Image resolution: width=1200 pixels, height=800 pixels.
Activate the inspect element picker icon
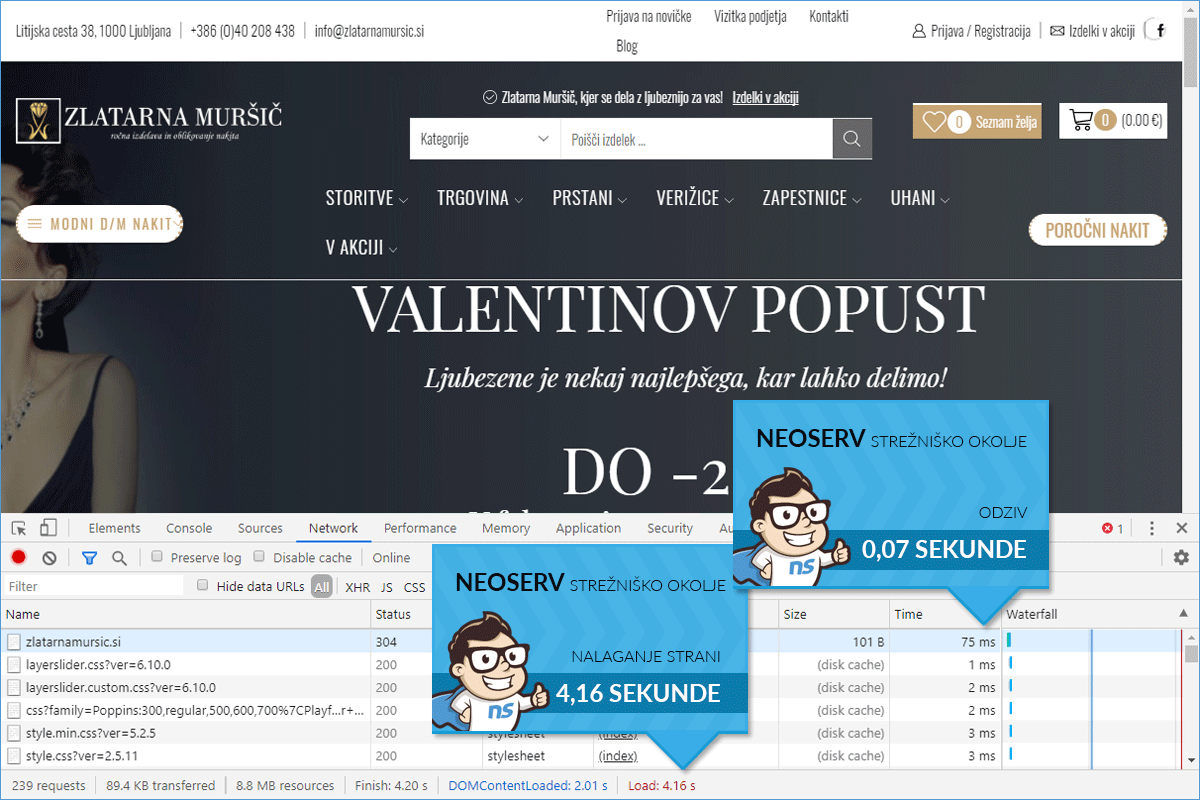pyautogui.click(x=19, y=528)
